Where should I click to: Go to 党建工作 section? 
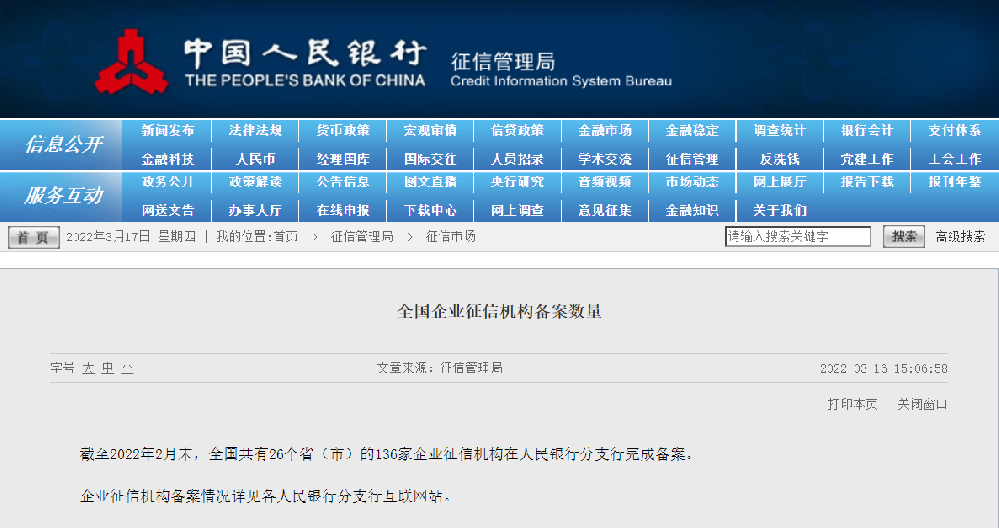pyautogui.click(x=867, y=159)
